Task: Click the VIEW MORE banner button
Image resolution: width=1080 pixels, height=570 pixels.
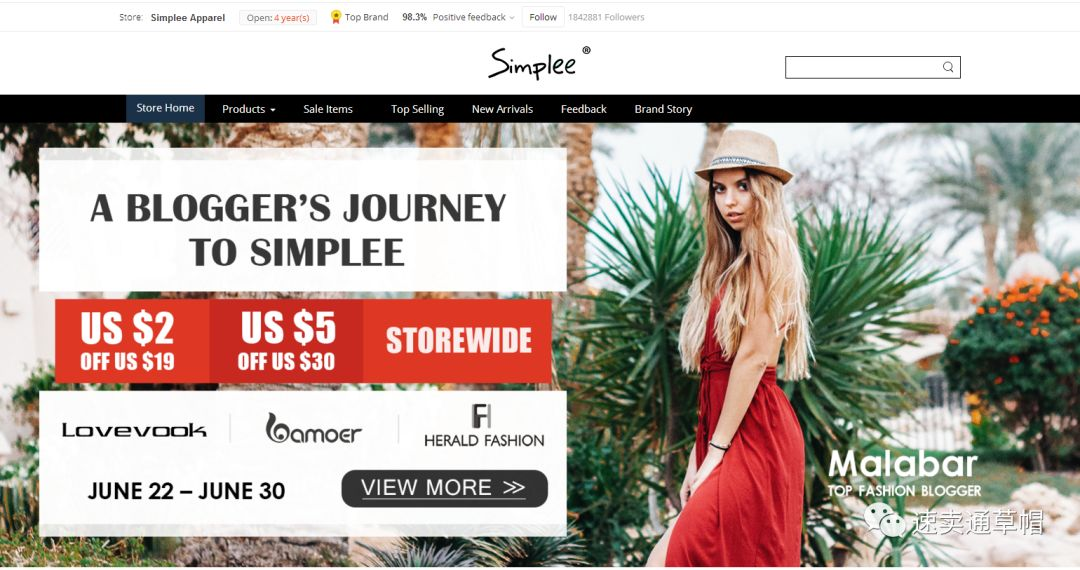Action: pyautogui.click(x=444, y=488)
